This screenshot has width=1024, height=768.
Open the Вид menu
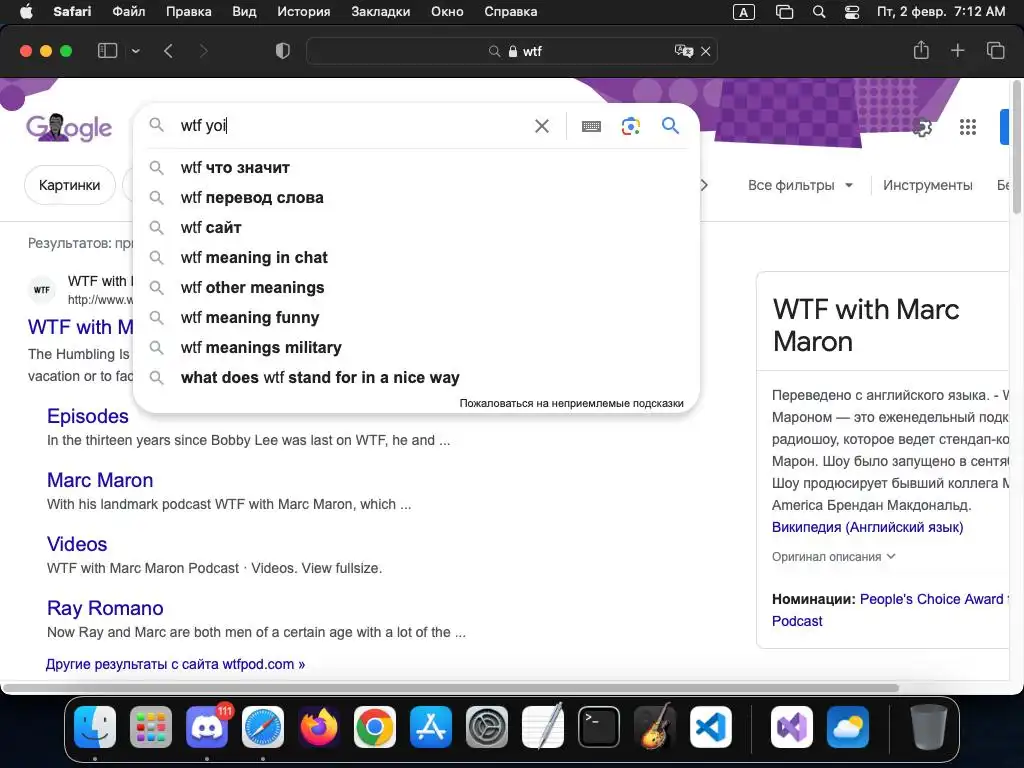[x=244, y=12]
